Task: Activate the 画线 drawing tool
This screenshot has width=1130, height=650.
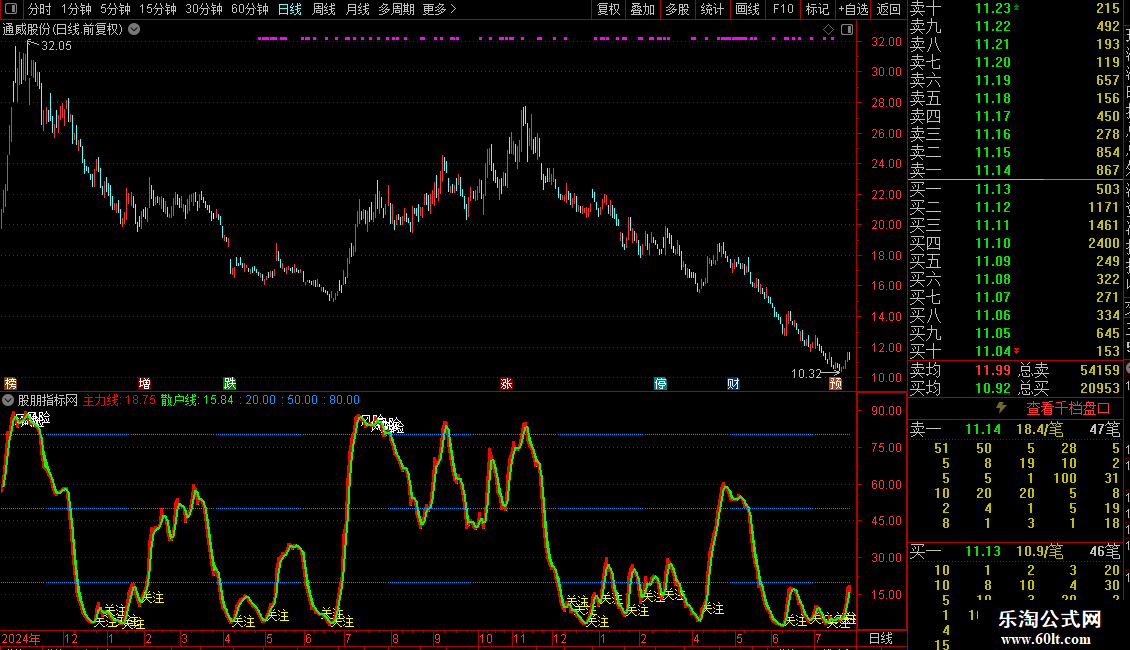Action: point(747,9)
